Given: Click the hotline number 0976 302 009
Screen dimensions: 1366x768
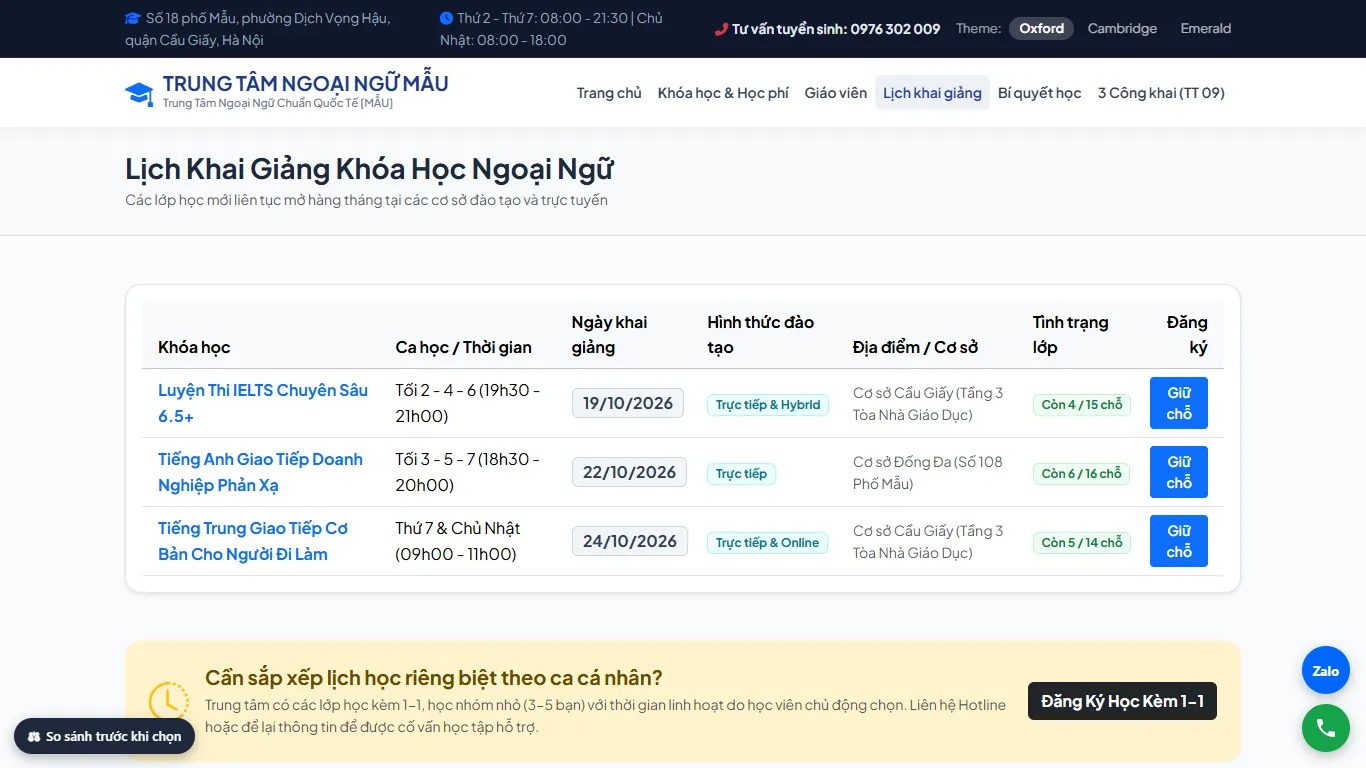Looking at the screenshot, I should tap(895, 29).
